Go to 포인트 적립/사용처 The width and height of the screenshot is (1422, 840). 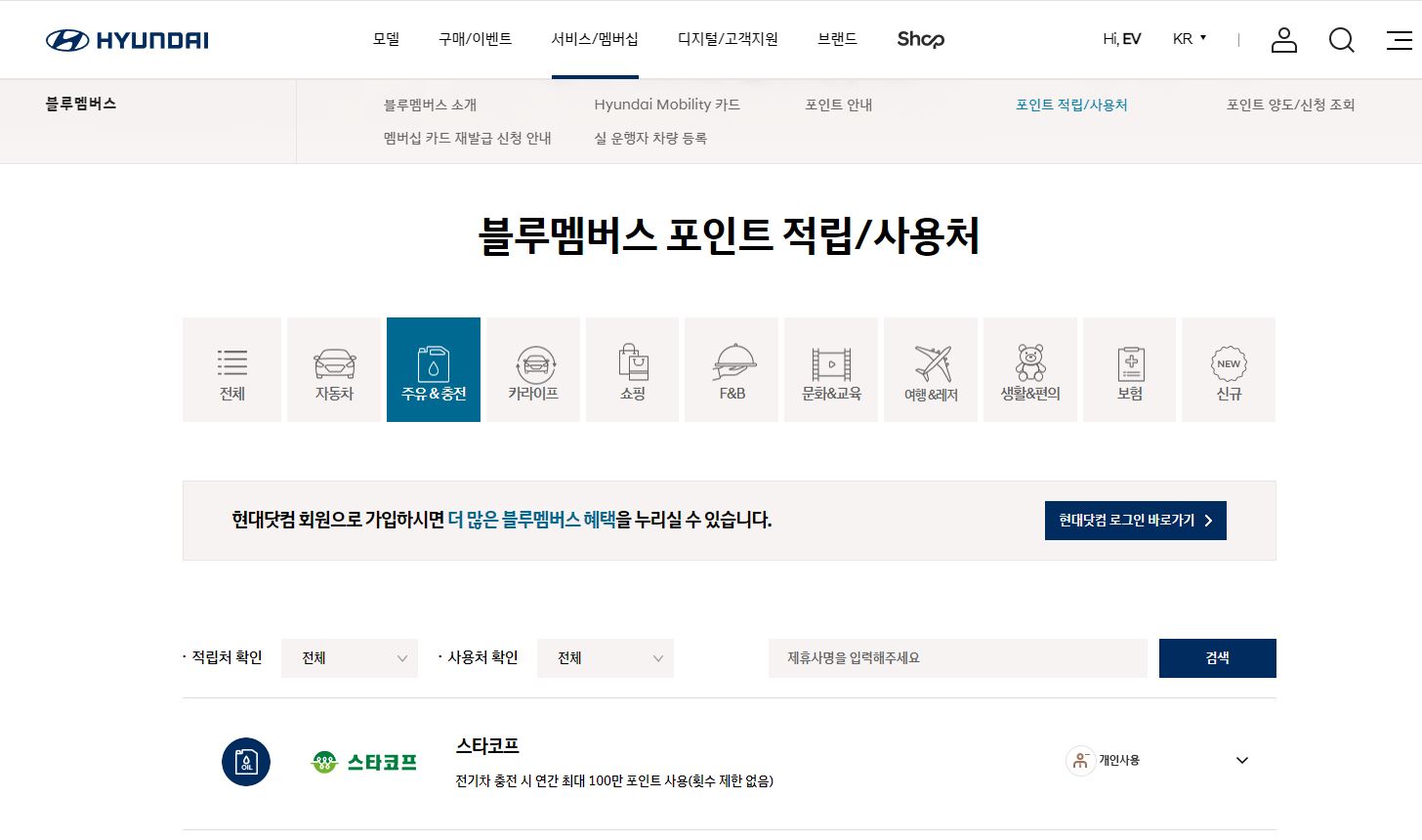(x=1071, y=105)
